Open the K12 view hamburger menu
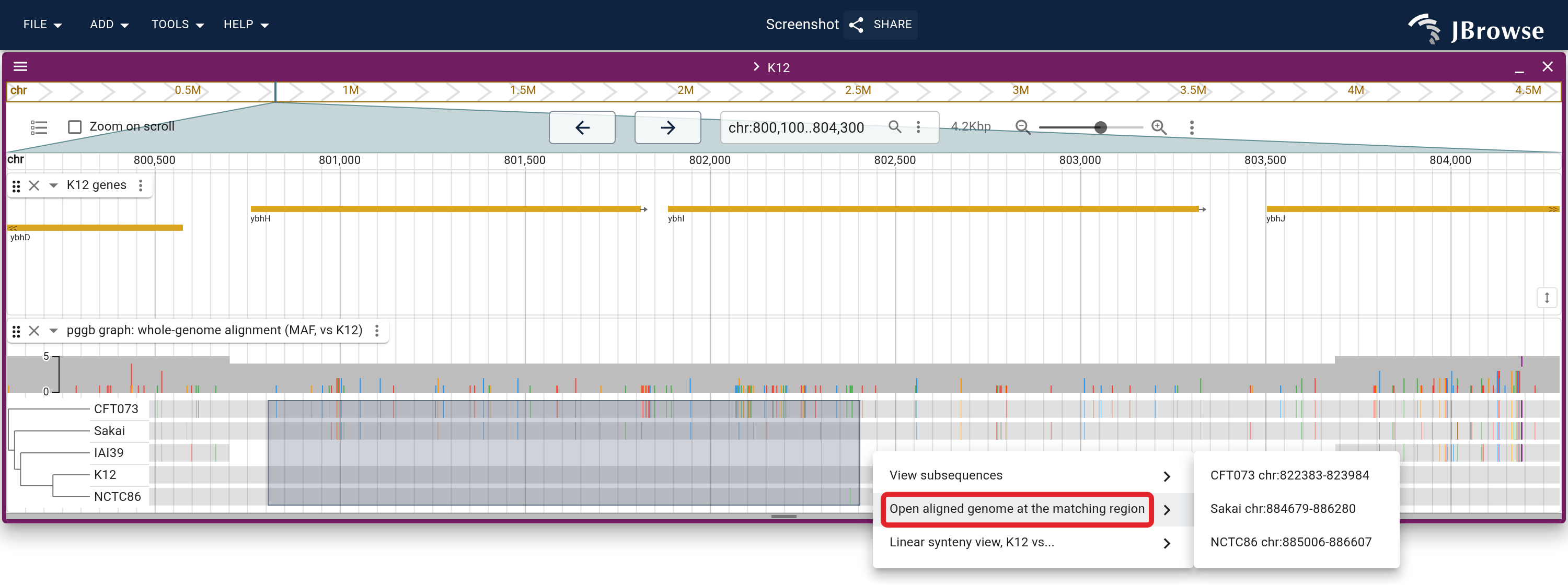This screenshot has width=1568, height=585. point(21,67)
